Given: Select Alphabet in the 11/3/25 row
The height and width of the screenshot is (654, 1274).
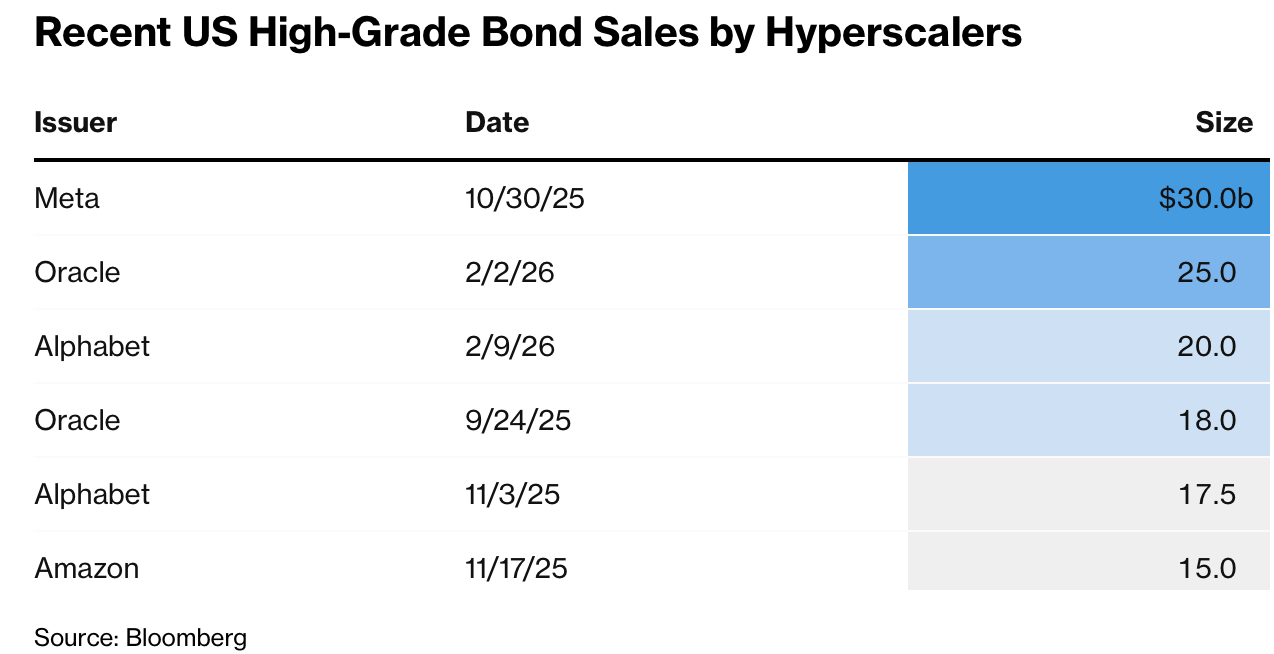Looking at the screenshot, I should click(x=92, y=494).
